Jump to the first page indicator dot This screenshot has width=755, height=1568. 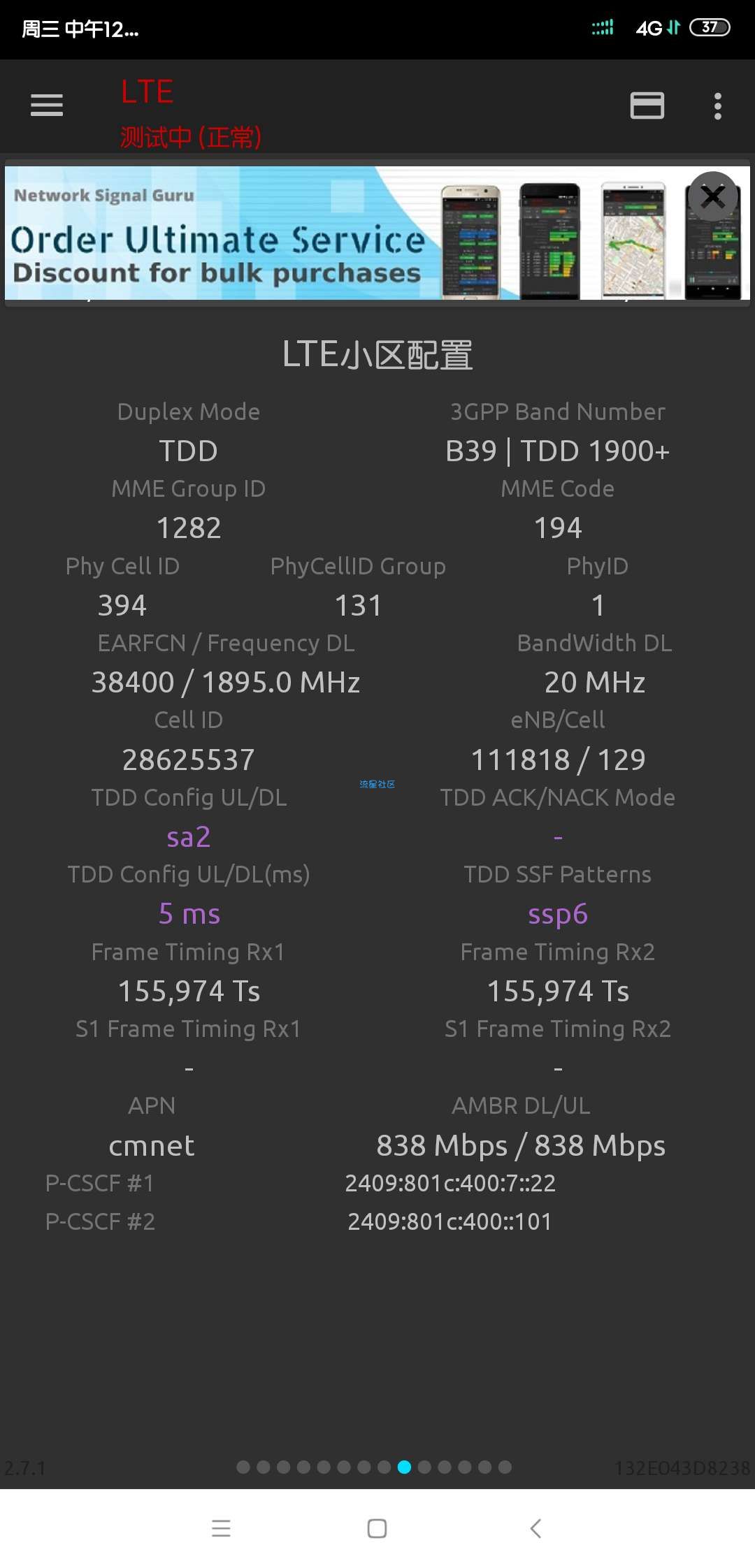click(243, 1467)
